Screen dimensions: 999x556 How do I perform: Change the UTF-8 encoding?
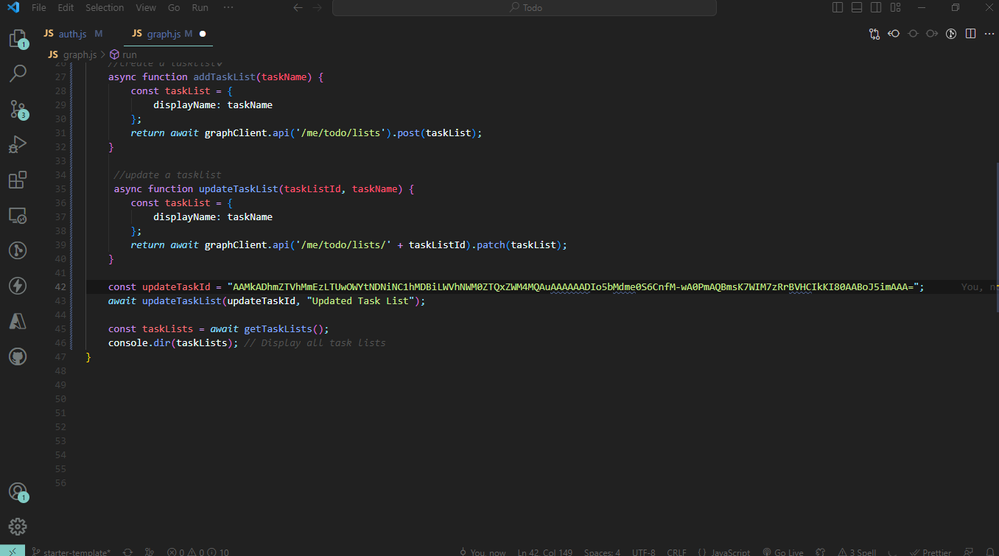click(643, 552)
